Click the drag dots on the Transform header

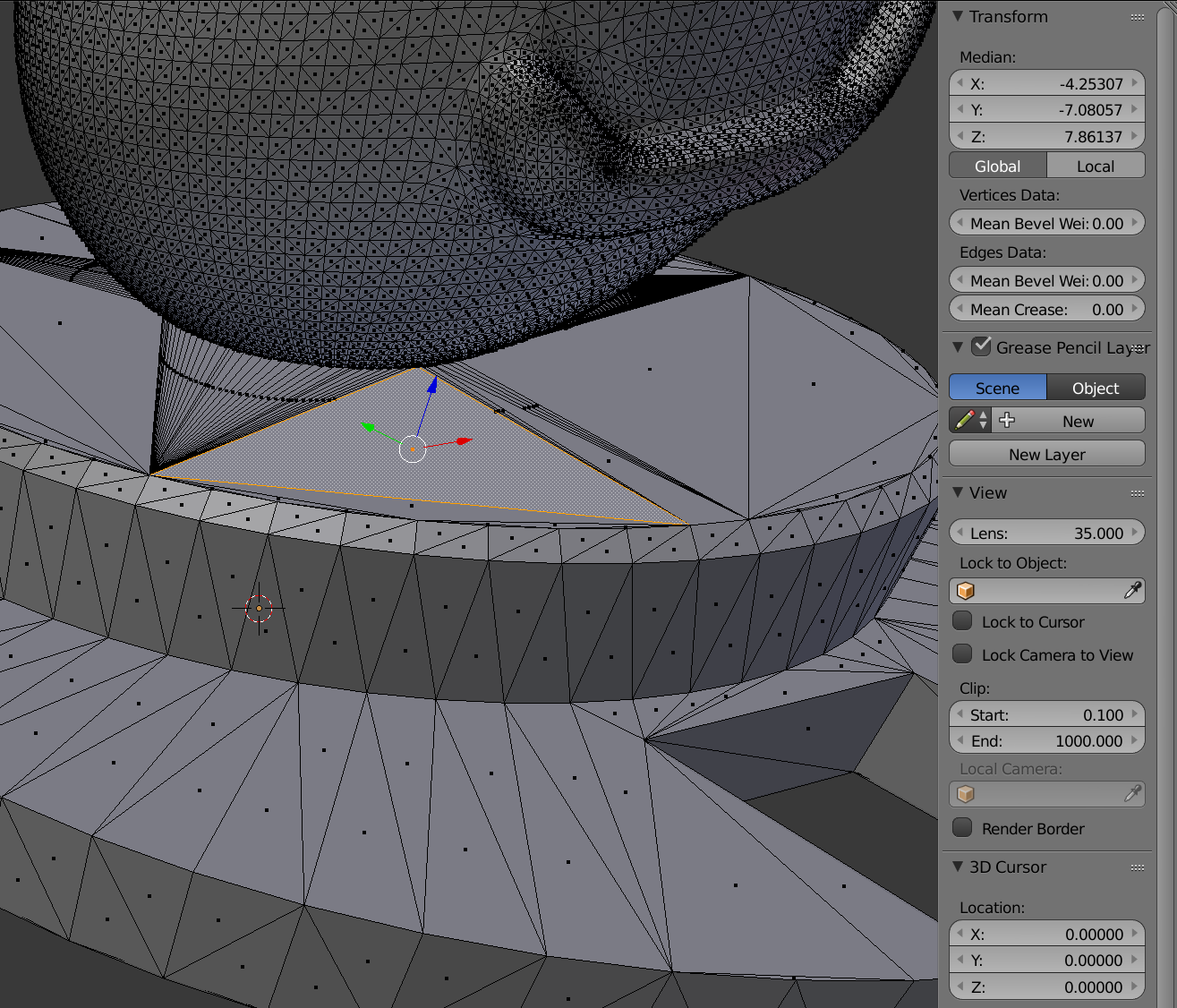point(1138,16)
